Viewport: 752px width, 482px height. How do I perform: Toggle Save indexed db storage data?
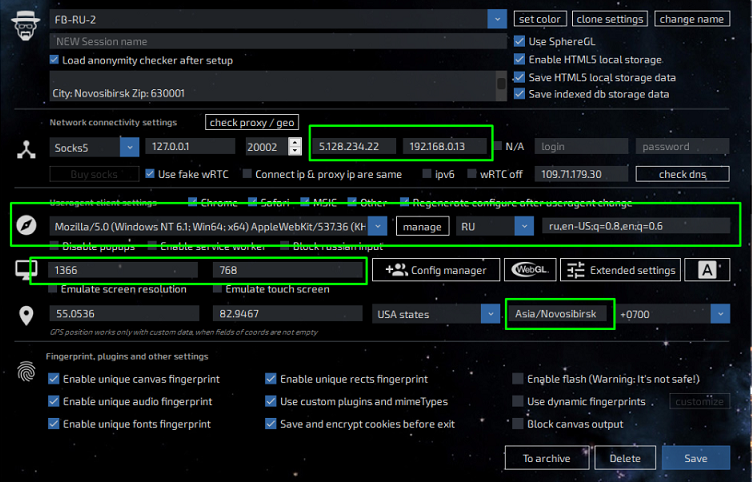point(519,94)
